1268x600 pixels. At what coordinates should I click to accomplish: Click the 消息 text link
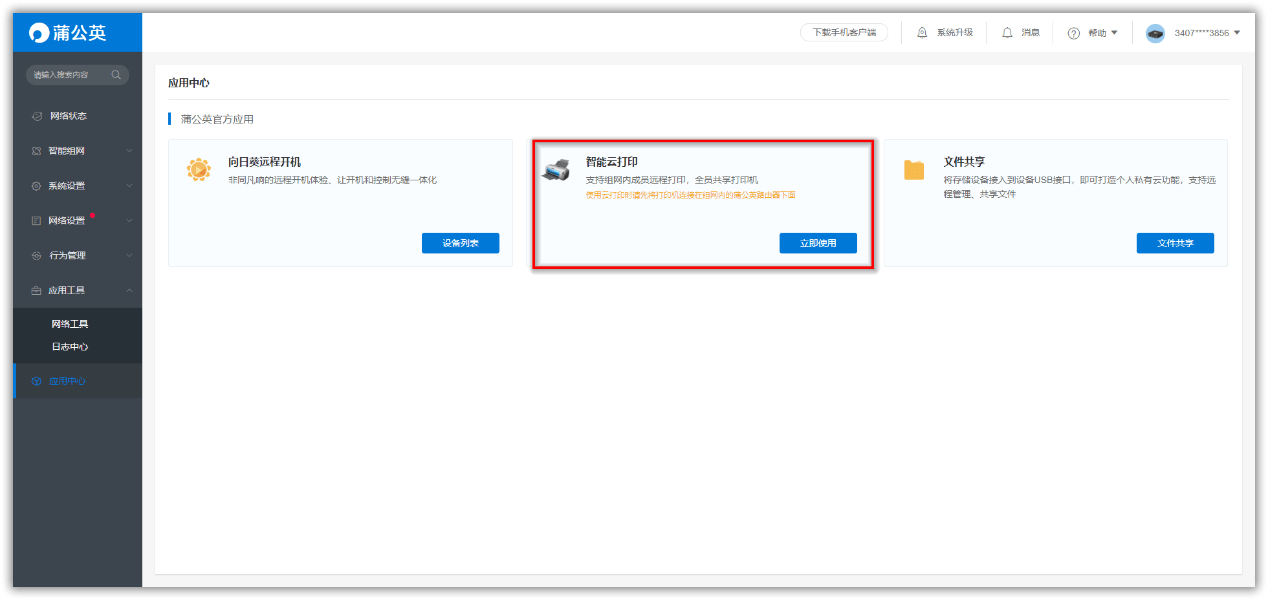click(x=1030, y=33)
